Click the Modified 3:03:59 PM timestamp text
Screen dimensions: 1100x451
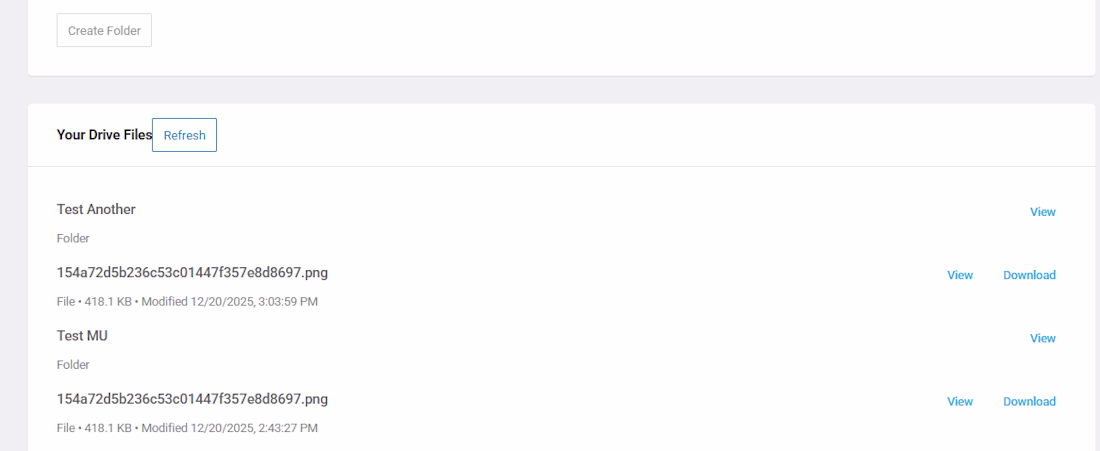230,301
